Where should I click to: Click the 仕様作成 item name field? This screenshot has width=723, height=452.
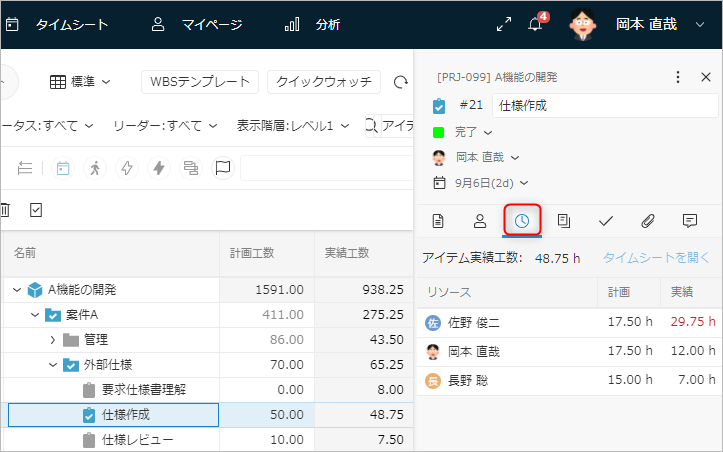tap(605, 105)
